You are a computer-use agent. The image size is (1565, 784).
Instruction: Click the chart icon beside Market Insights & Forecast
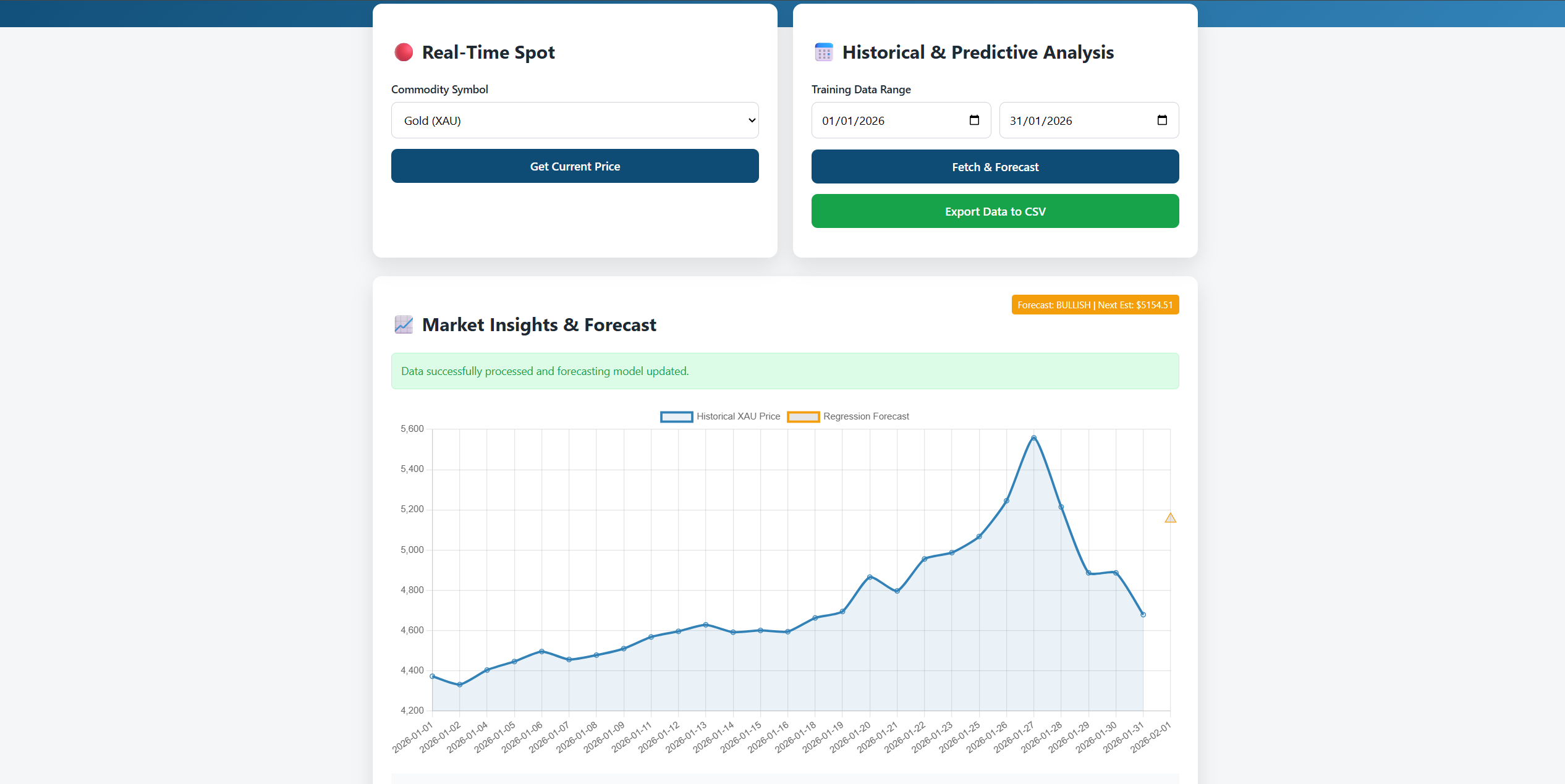(404, 324)
